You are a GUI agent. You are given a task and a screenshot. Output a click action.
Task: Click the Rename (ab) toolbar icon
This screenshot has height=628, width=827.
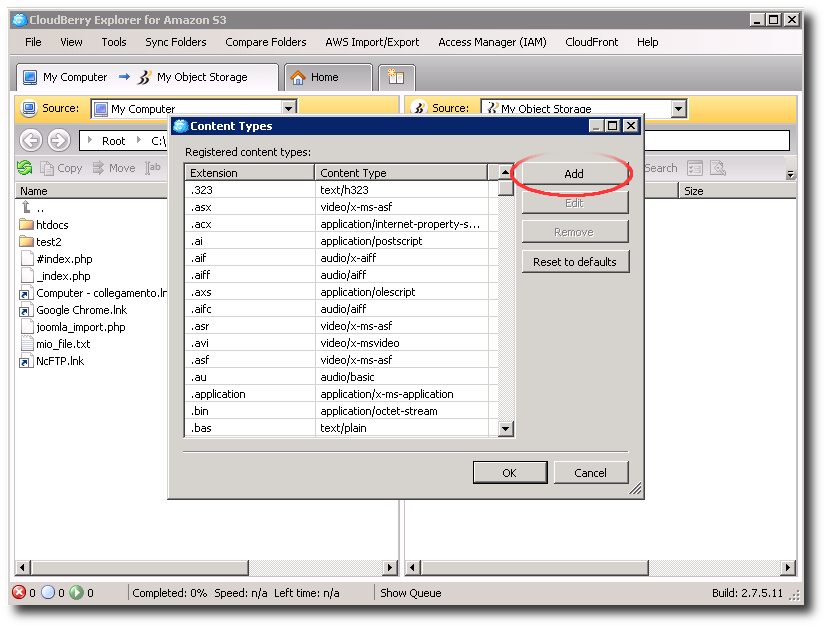point(152,168)
